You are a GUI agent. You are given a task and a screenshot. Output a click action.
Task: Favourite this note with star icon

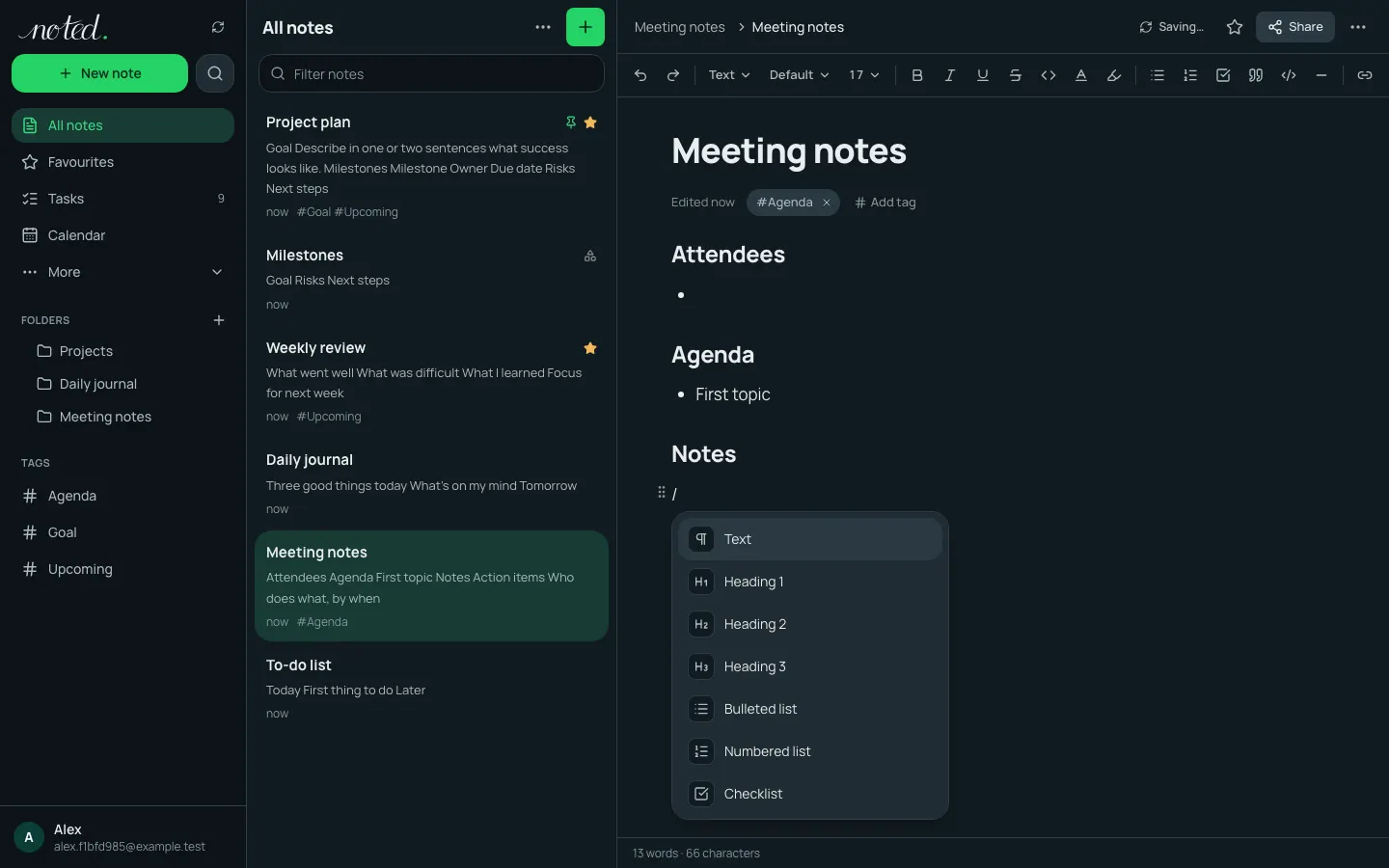pos(1235,27)
